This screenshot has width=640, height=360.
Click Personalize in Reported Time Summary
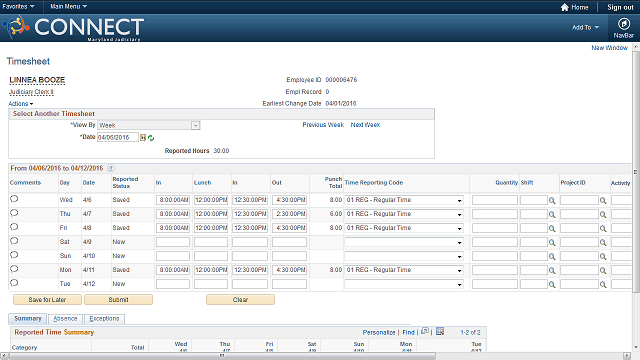coord(379,333)
